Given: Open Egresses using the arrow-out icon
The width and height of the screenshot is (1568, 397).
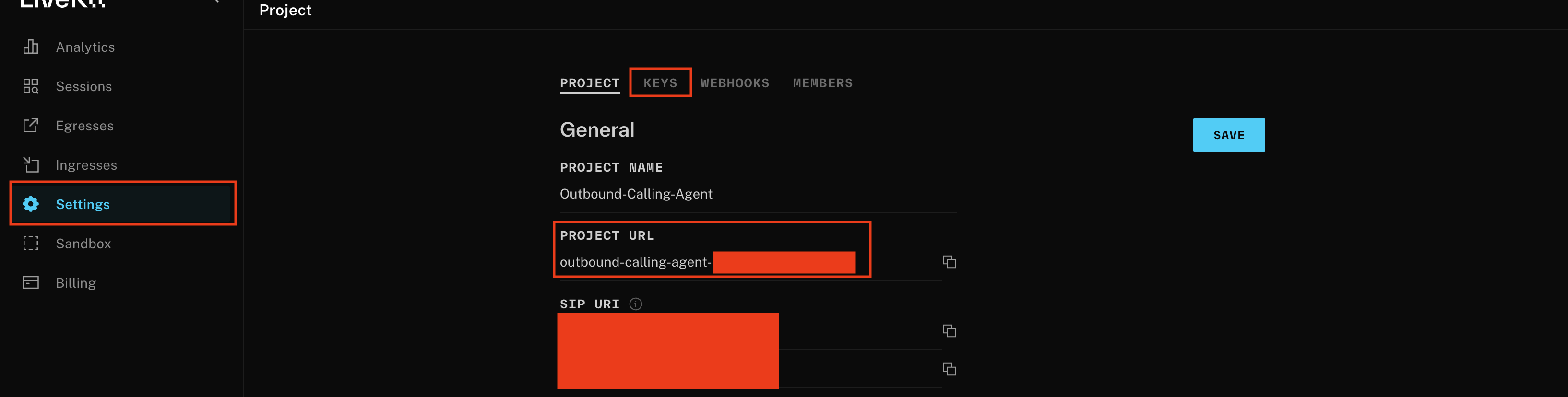Looking at the screenshot, I should [x=30, y=125].
